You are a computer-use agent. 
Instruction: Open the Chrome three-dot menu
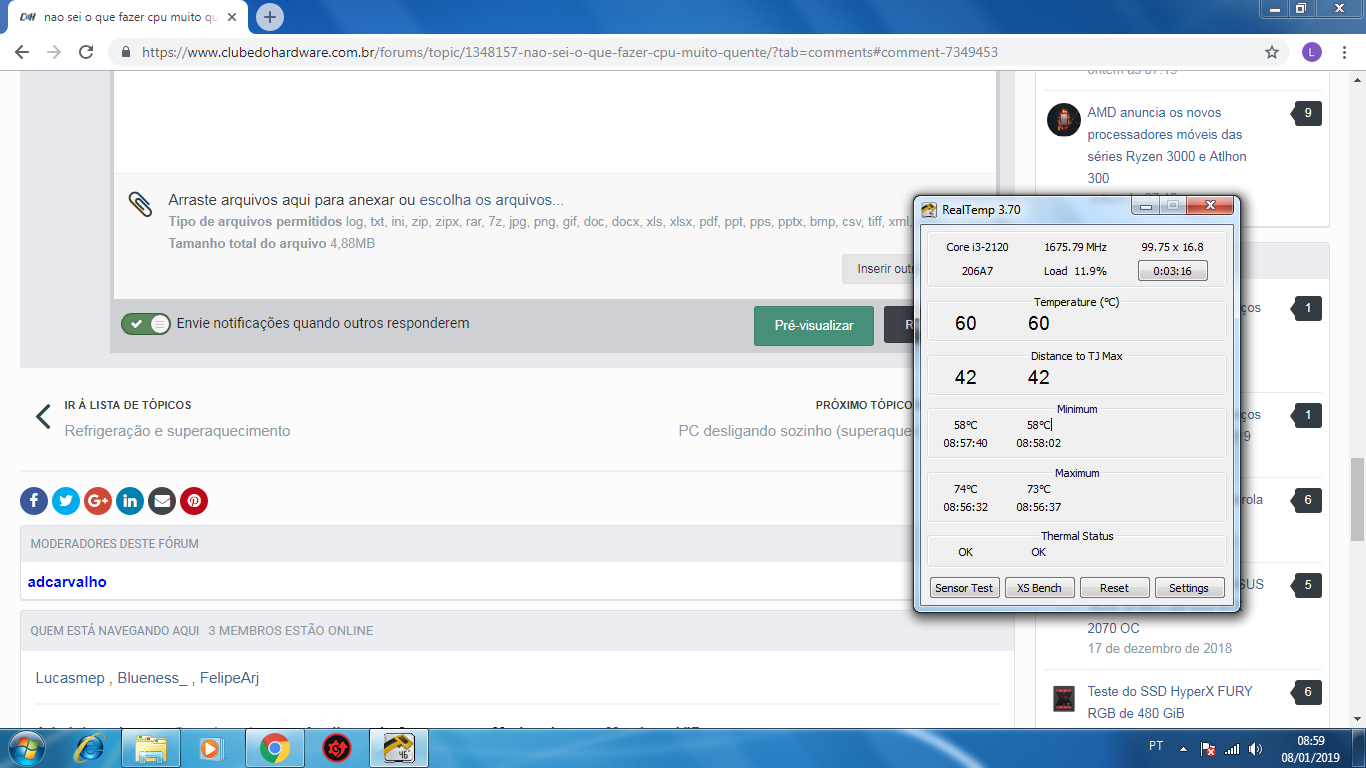1345,52
